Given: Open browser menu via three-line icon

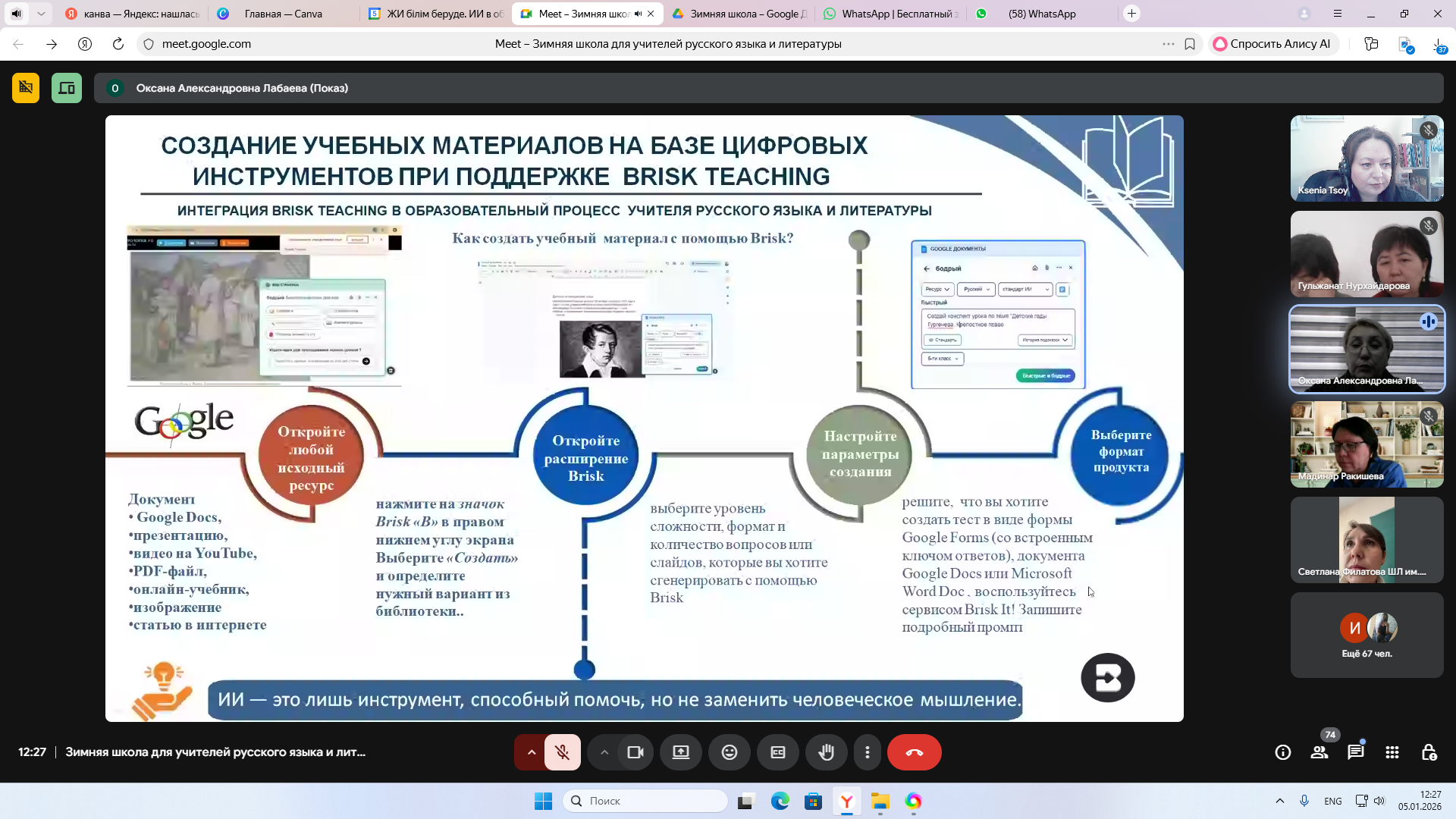Looking at the screenshot, I should point(1338,13).
